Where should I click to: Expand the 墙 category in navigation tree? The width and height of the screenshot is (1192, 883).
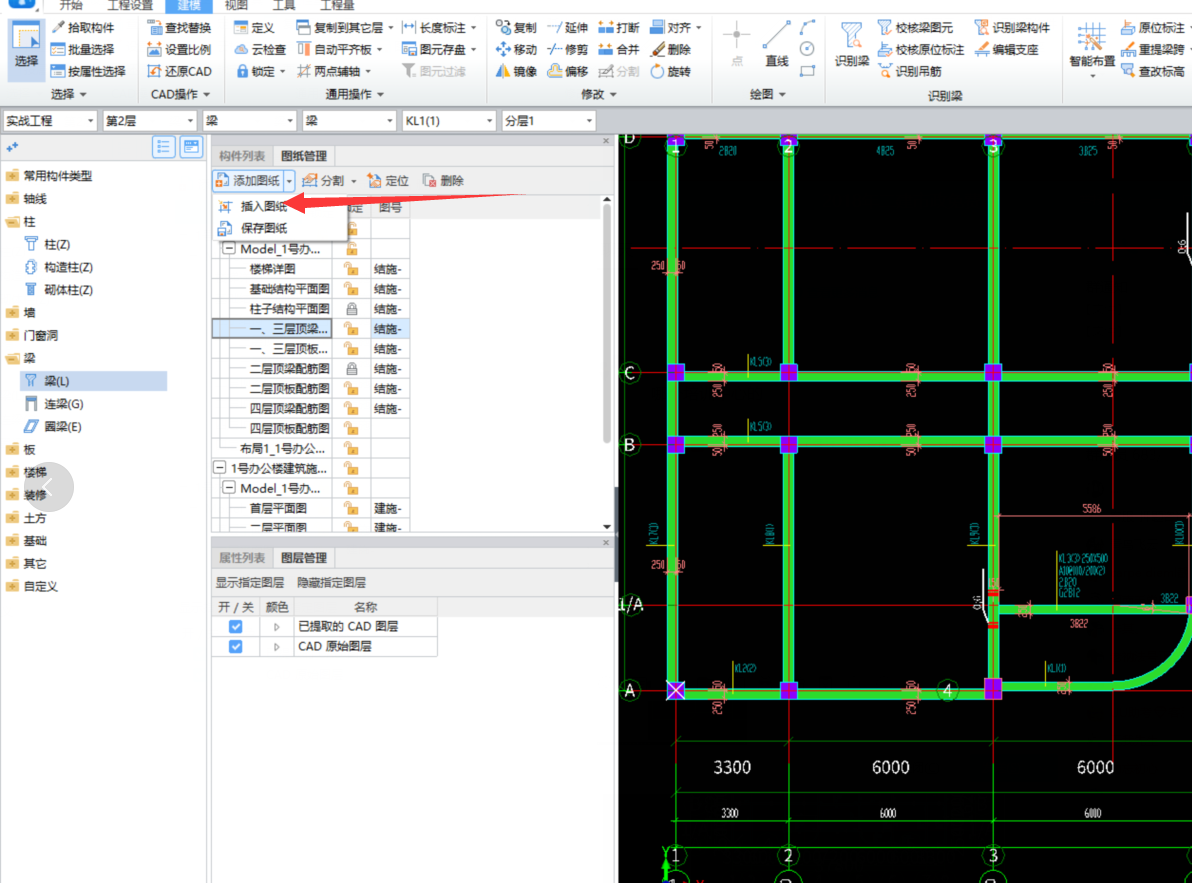click(x=12, y=312)
